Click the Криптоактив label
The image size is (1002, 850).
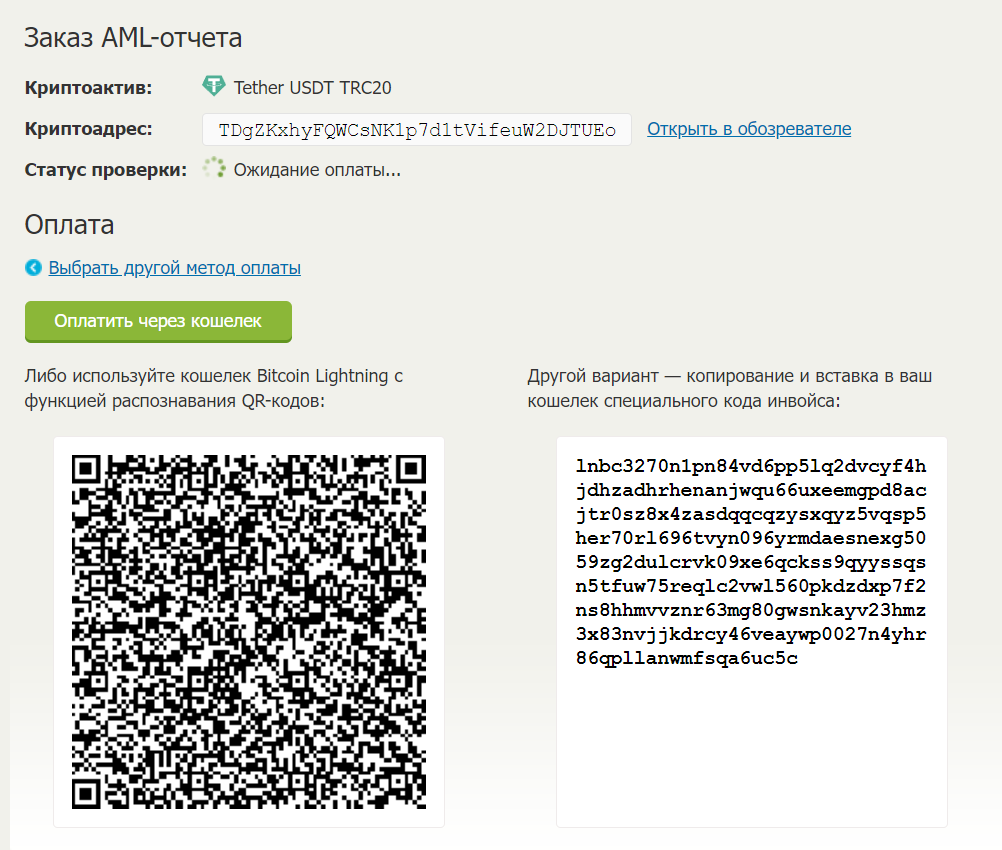pyautogui.click(x=88, y=88)
